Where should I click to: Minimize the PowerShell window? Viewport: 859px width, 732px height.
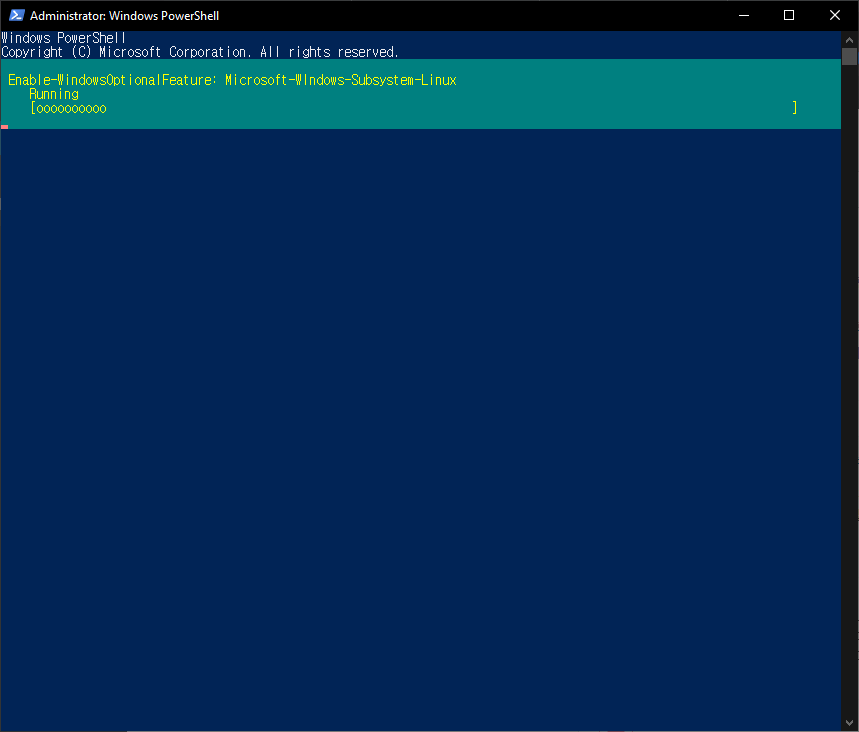(x=743, y=15)
